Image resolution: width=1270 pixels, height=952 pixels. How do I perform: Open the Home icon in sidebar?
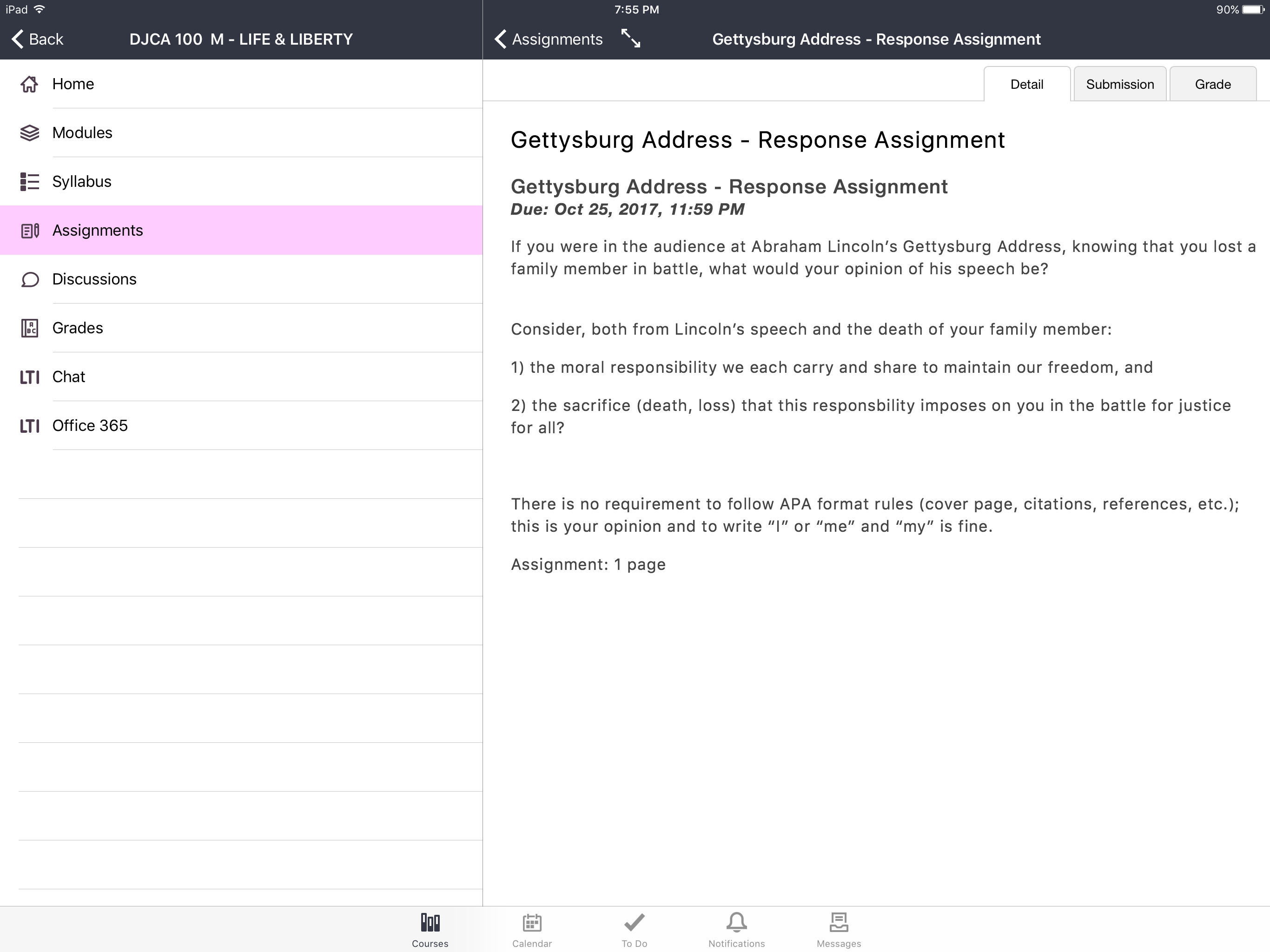29,84
